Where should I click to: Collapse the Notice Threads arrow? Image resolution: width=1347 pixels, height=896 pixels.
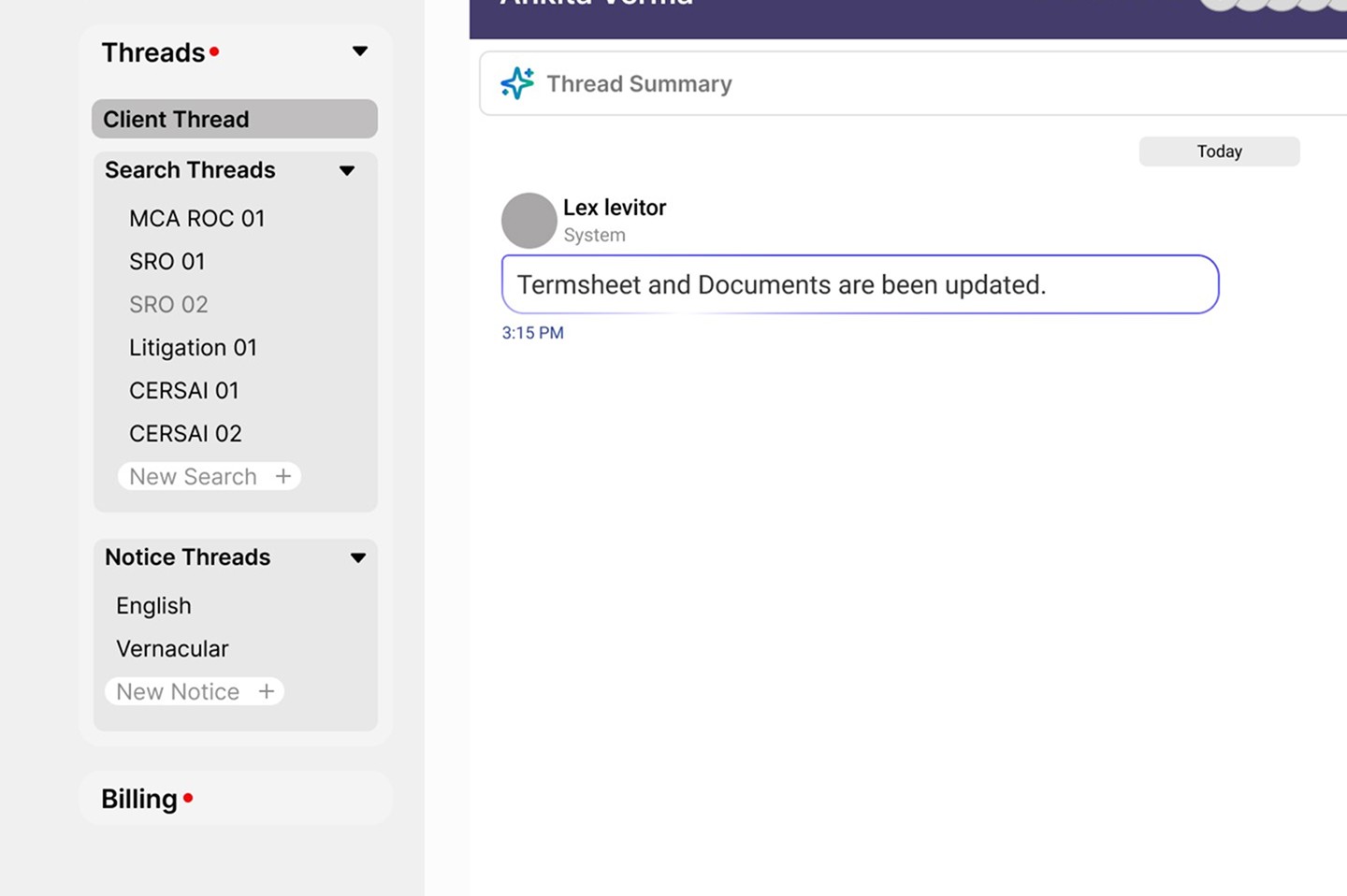pyautogui.click(x=358, y=557)
